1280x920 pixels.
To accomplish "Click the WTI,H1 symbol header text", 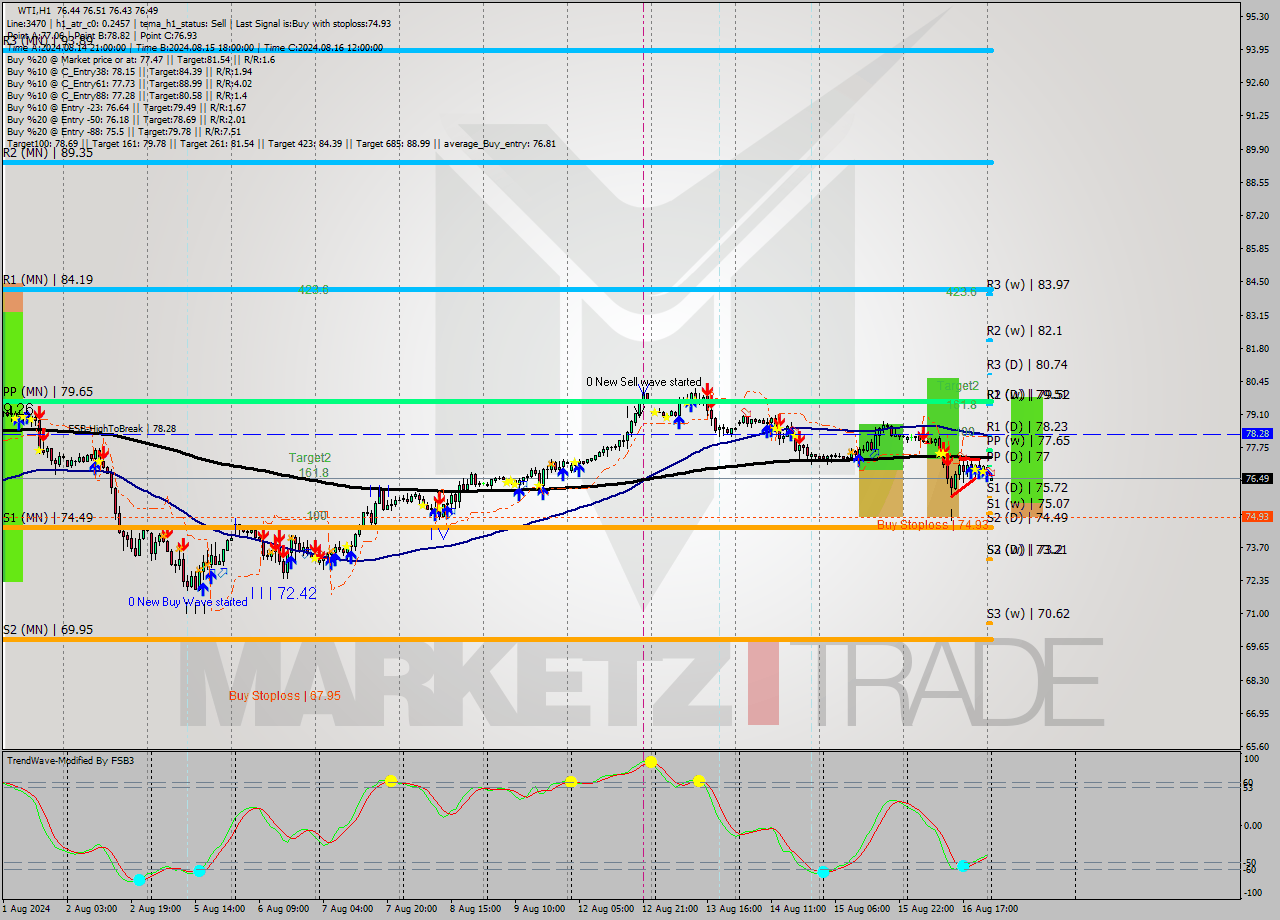I will 36,10.
